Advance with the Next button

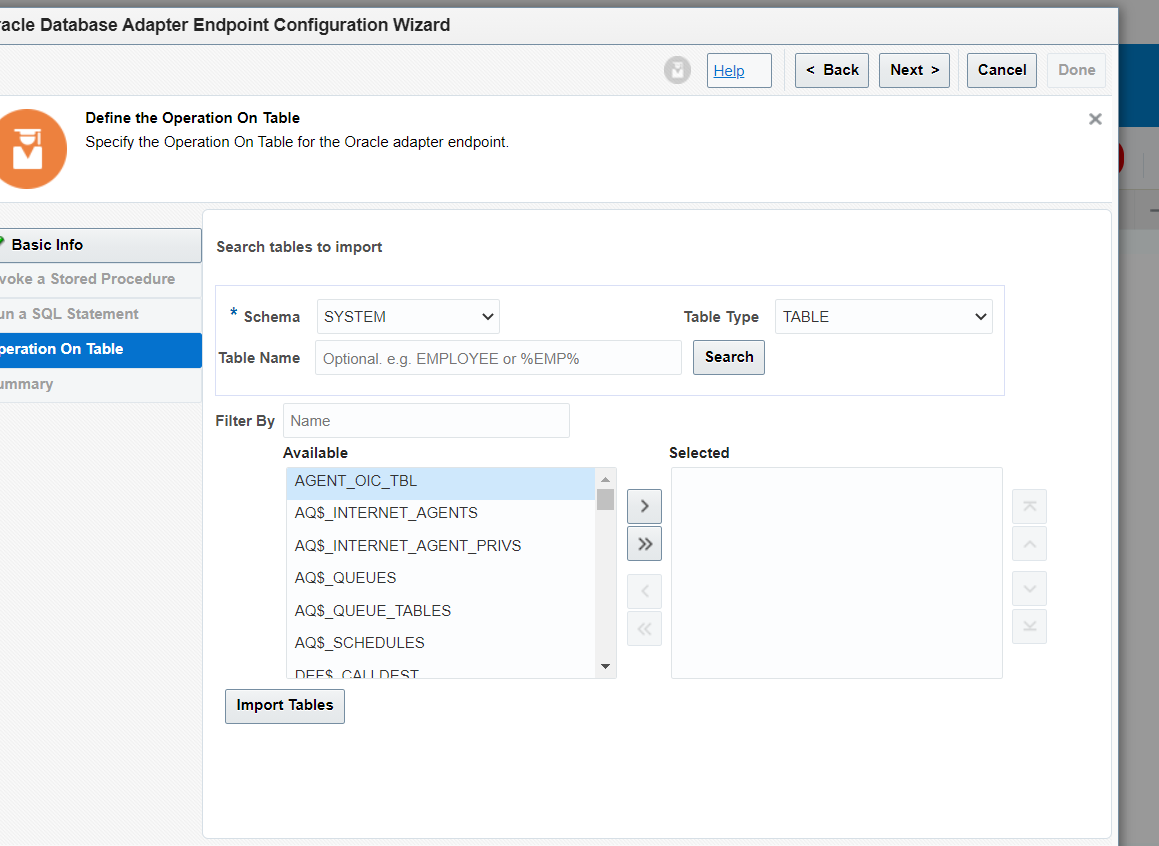pyautogui.click(x=913, y=70)
